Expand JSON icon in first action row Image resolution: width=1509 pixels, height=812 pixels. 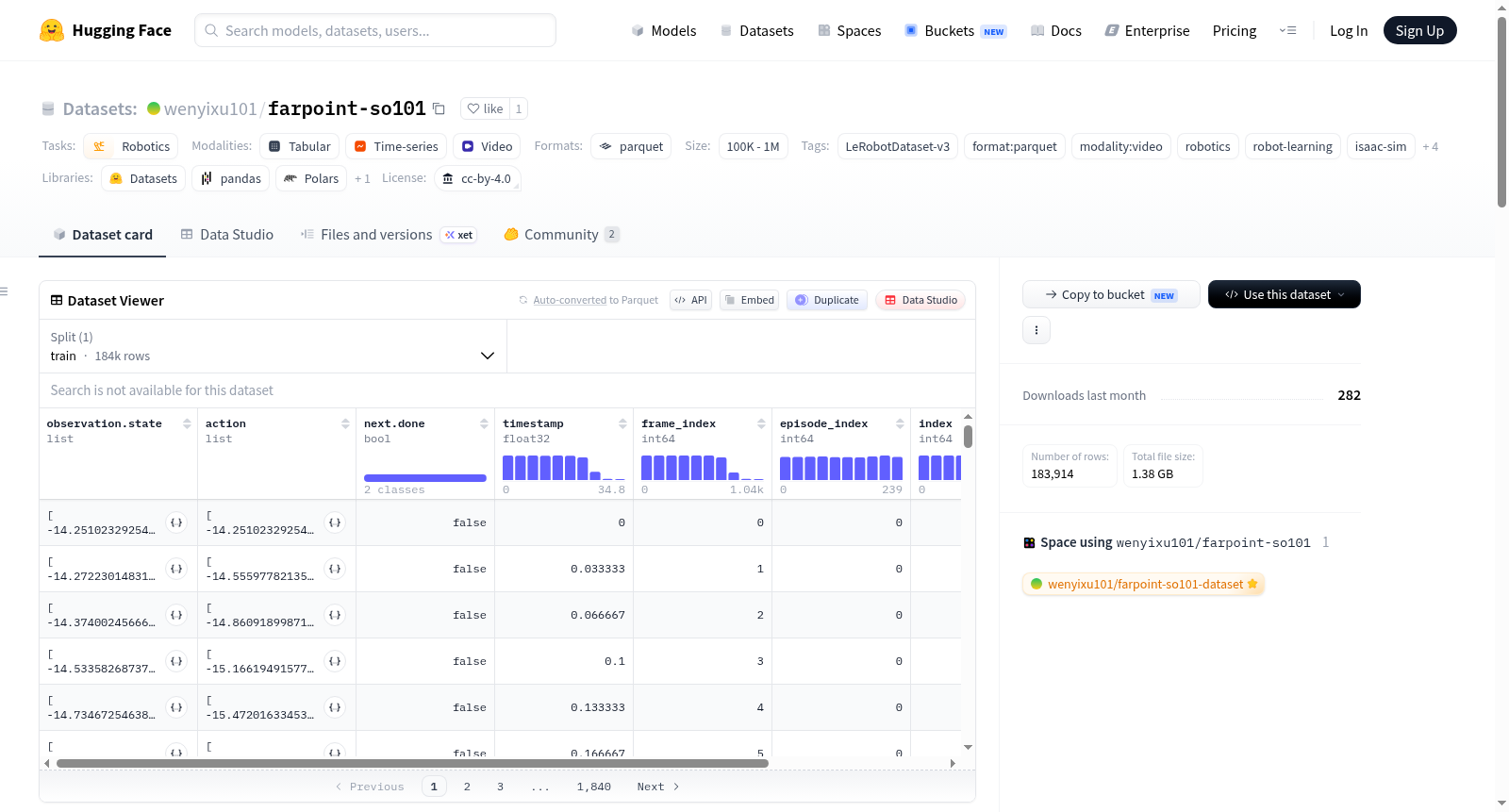point(335,522)
